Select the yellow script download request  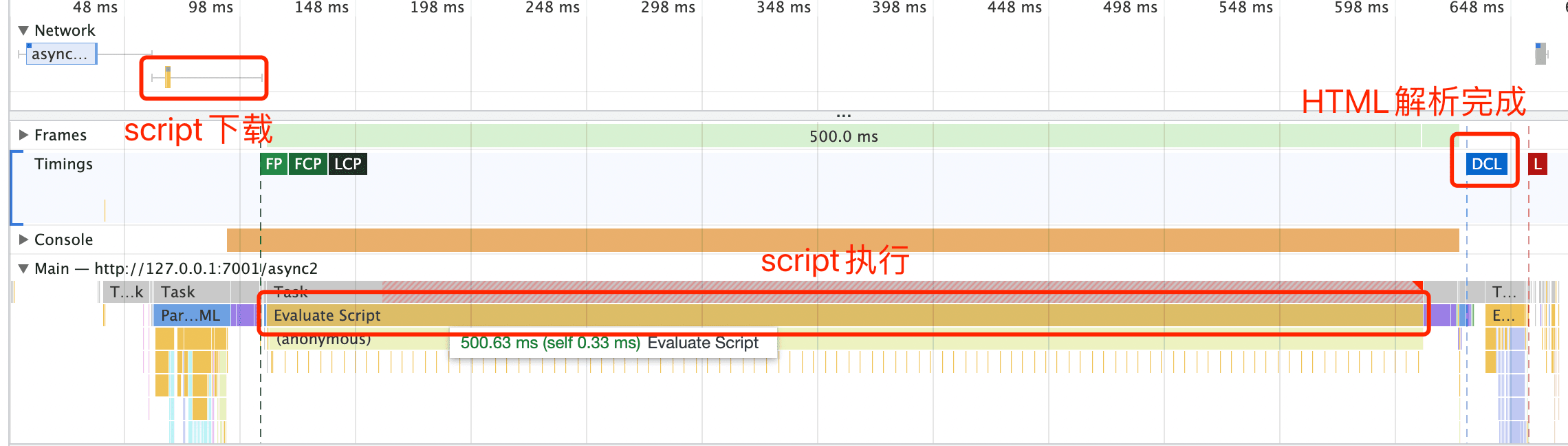[x=168, y=78]
